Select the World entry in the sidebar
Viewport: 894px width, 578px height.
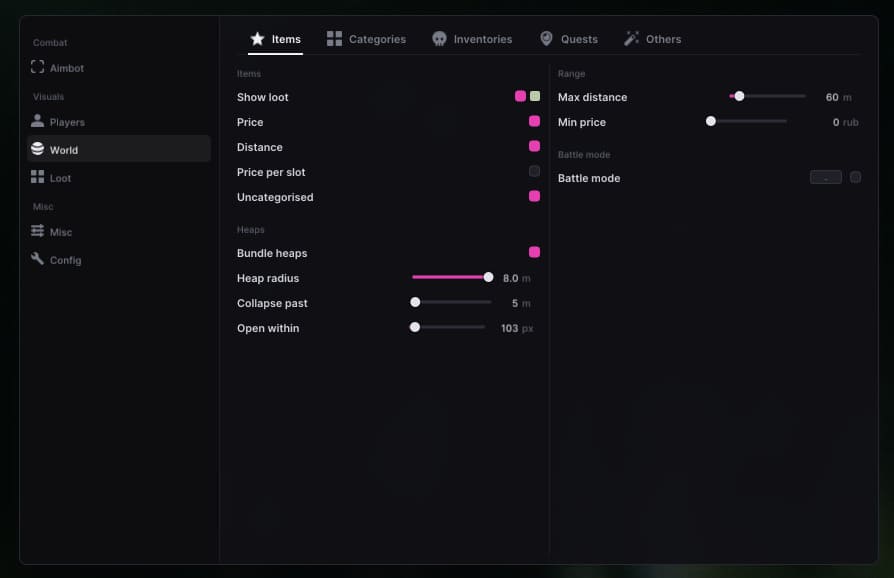119,149
